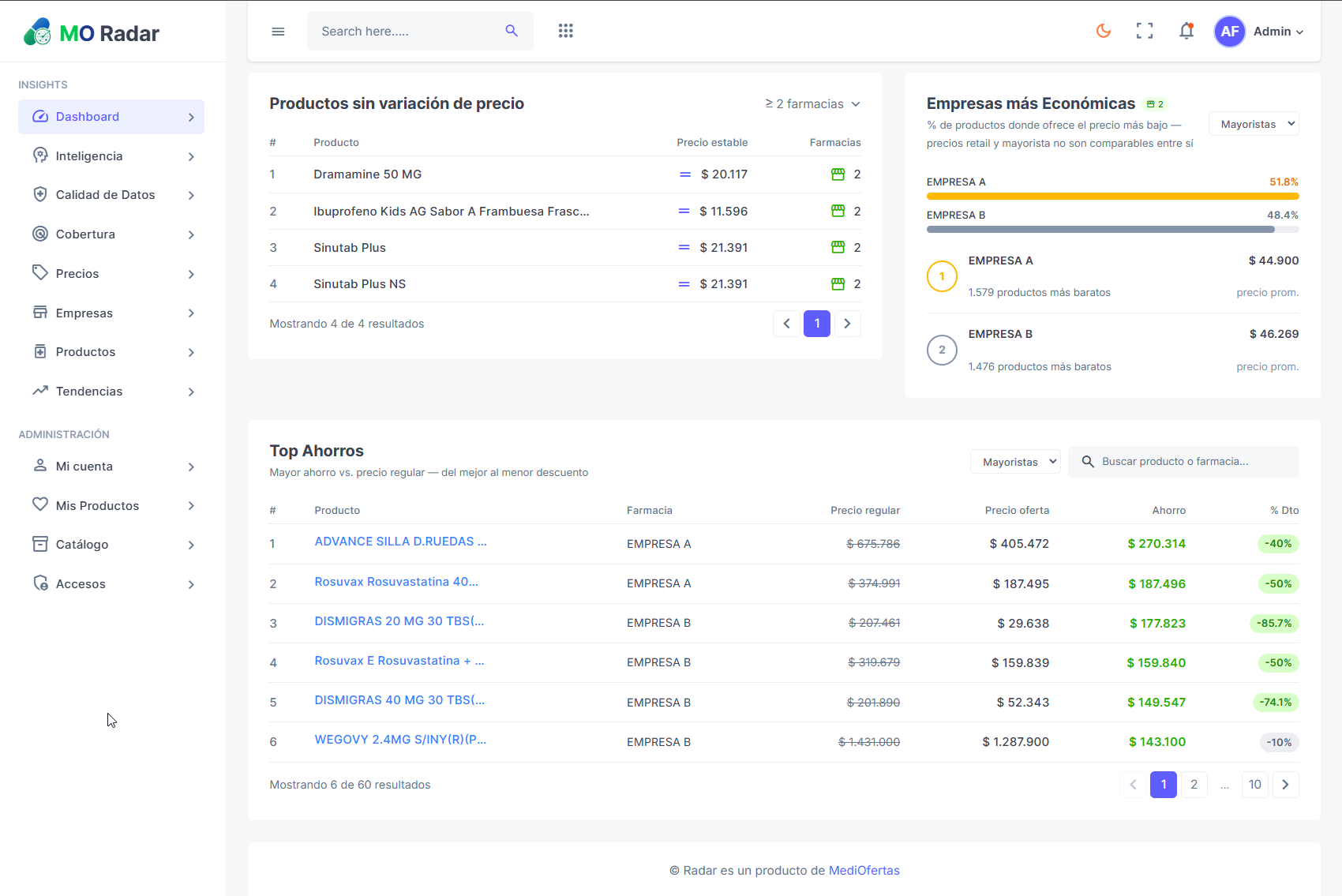Go to next page of Top Ahorros
Viewport: 1342px width, 896px height.
[1285, 785]
